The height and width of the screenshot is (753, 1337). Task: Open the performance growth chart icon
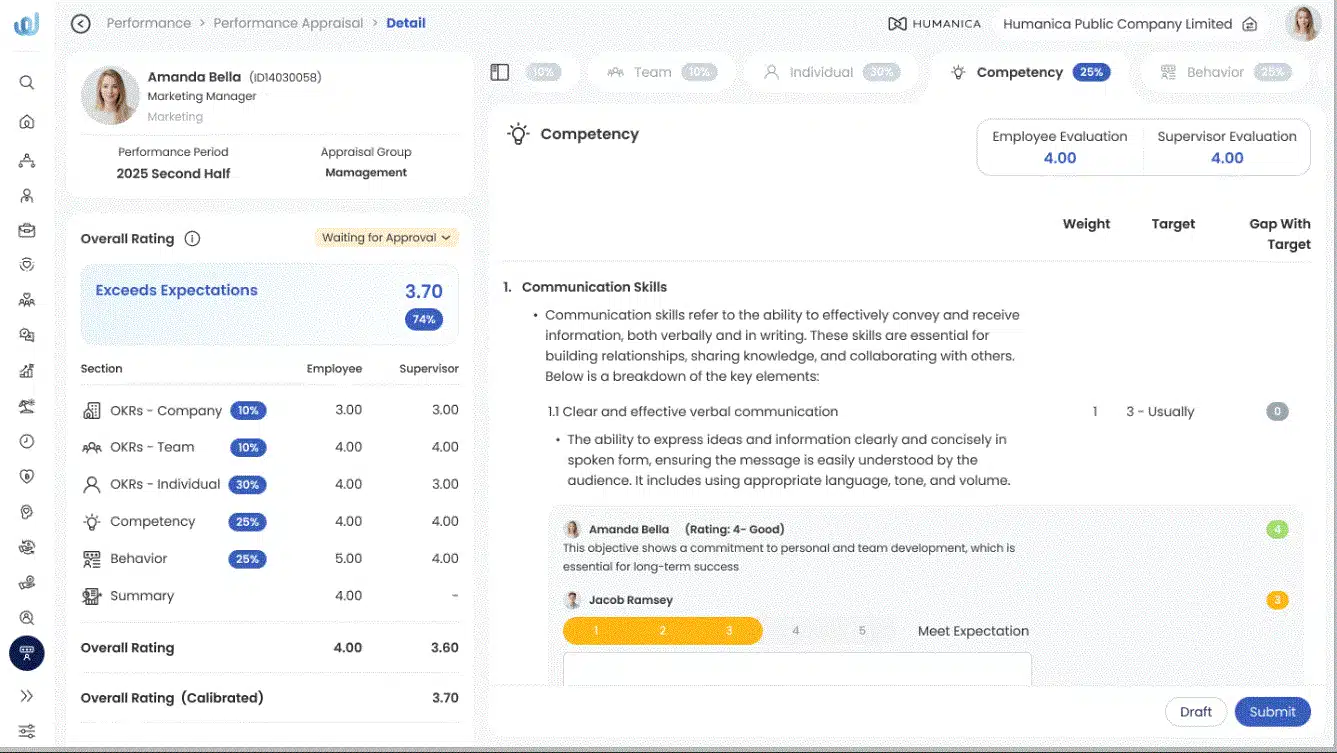pos(27,370)
